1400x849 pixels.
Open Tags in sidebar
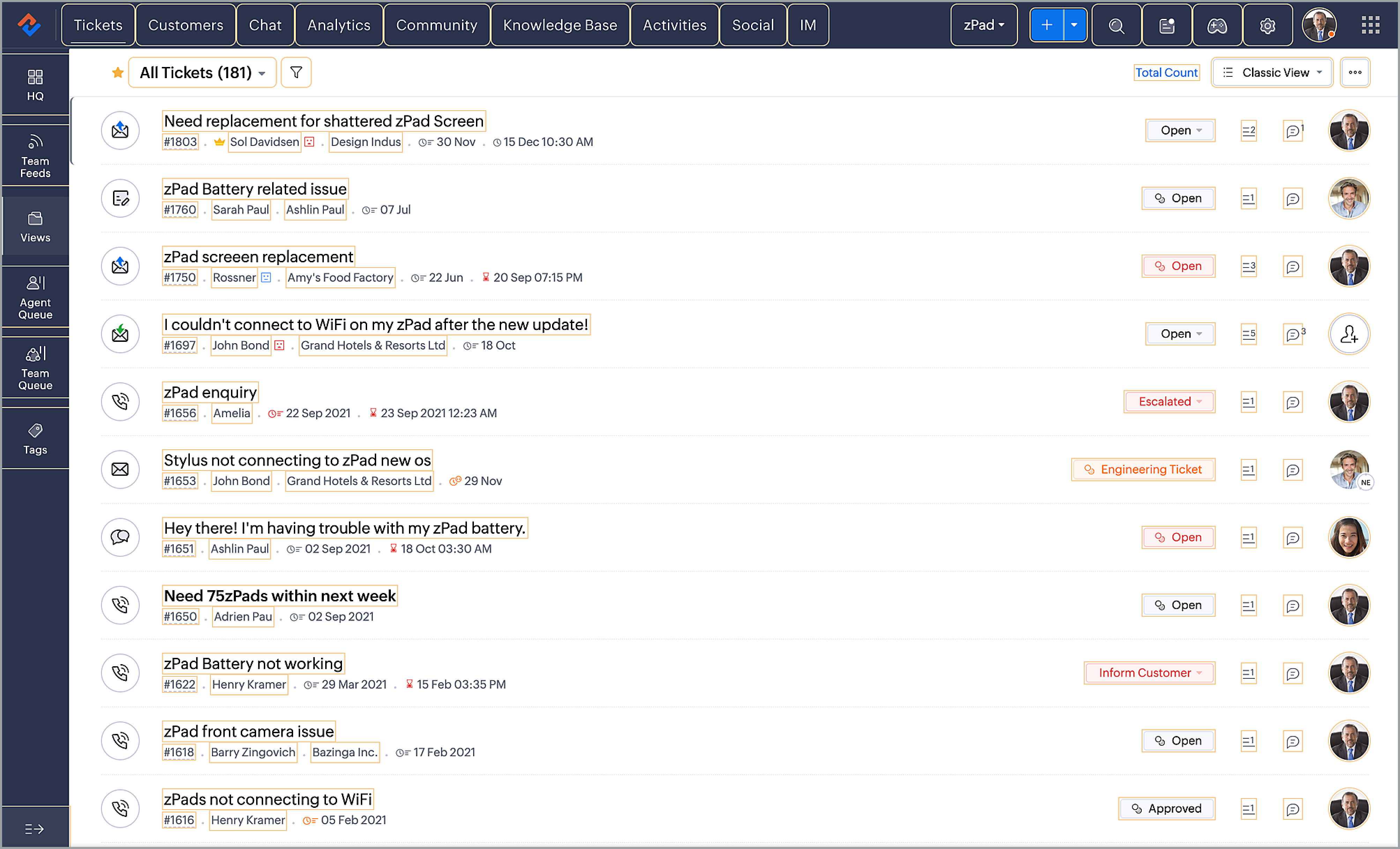pos(35,438)
